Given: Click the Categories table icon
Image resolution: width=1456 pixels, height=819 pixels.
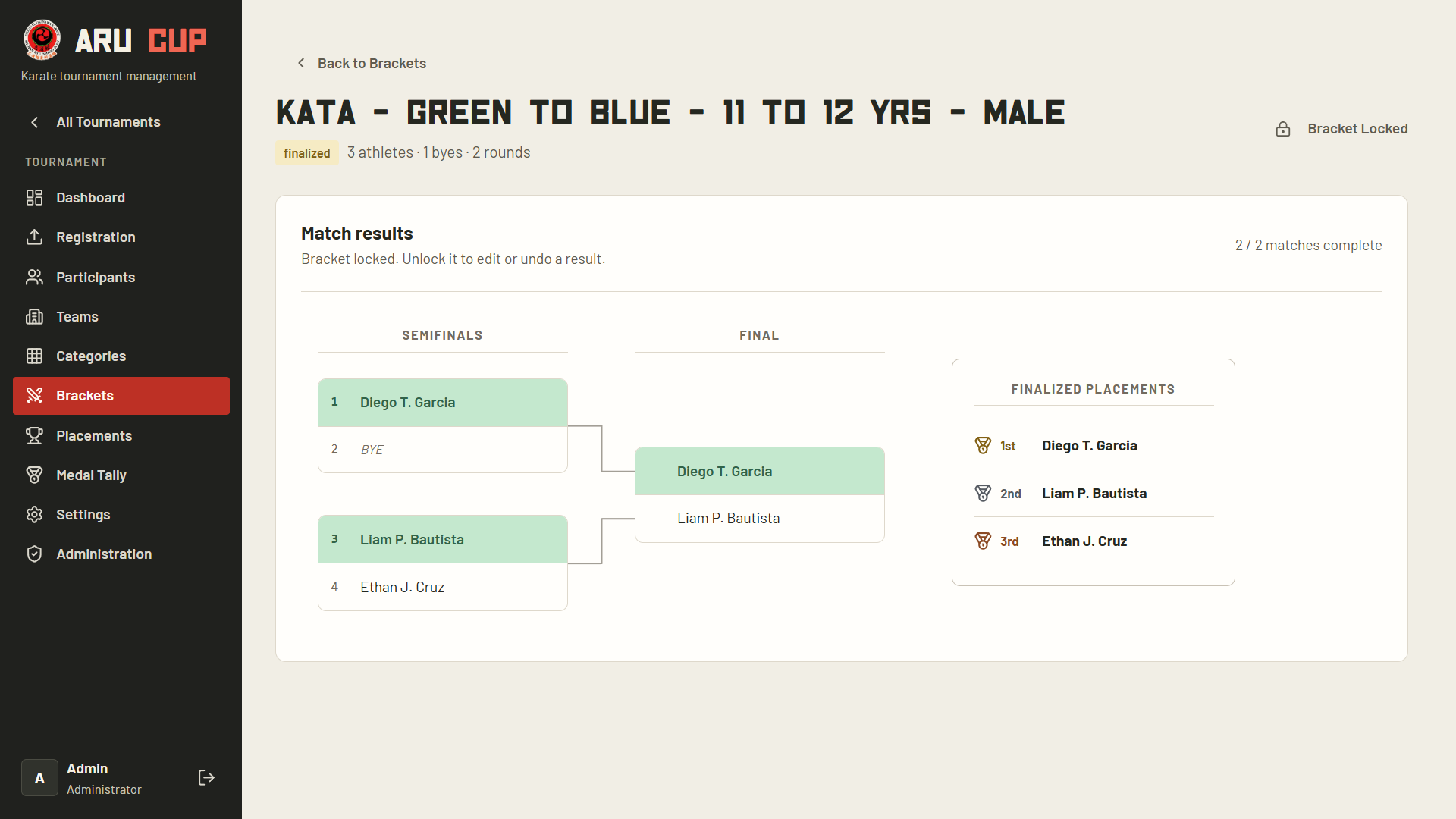Looking at the screenshot, I should pos(34,356).
